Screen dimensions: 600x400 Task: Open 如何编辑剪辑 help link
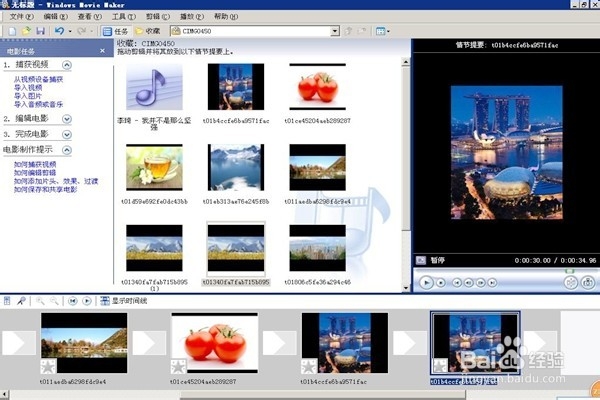[x=35, y=173]
